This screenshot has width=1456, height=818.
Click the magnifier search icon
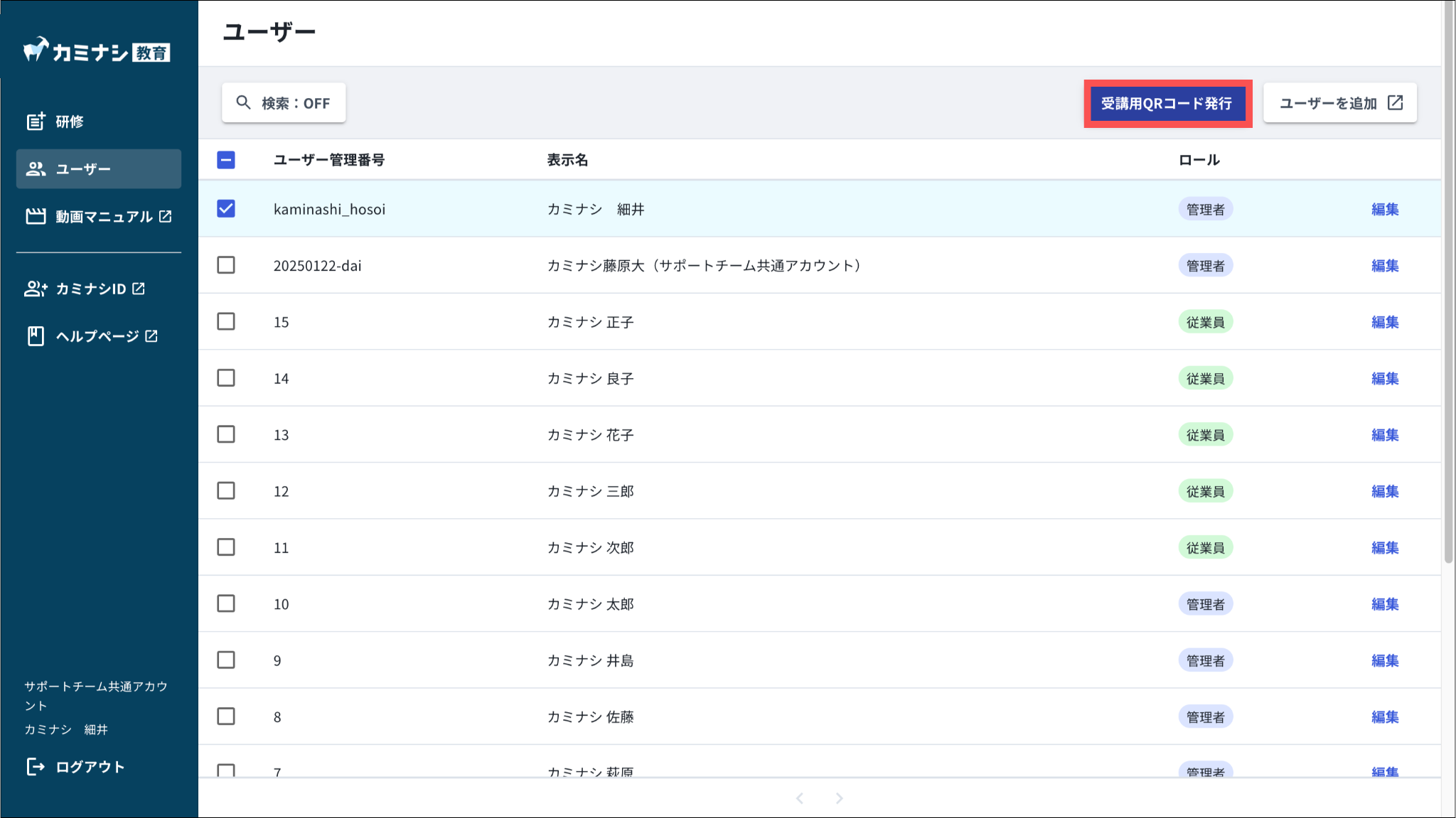click(x=243, y=102)
